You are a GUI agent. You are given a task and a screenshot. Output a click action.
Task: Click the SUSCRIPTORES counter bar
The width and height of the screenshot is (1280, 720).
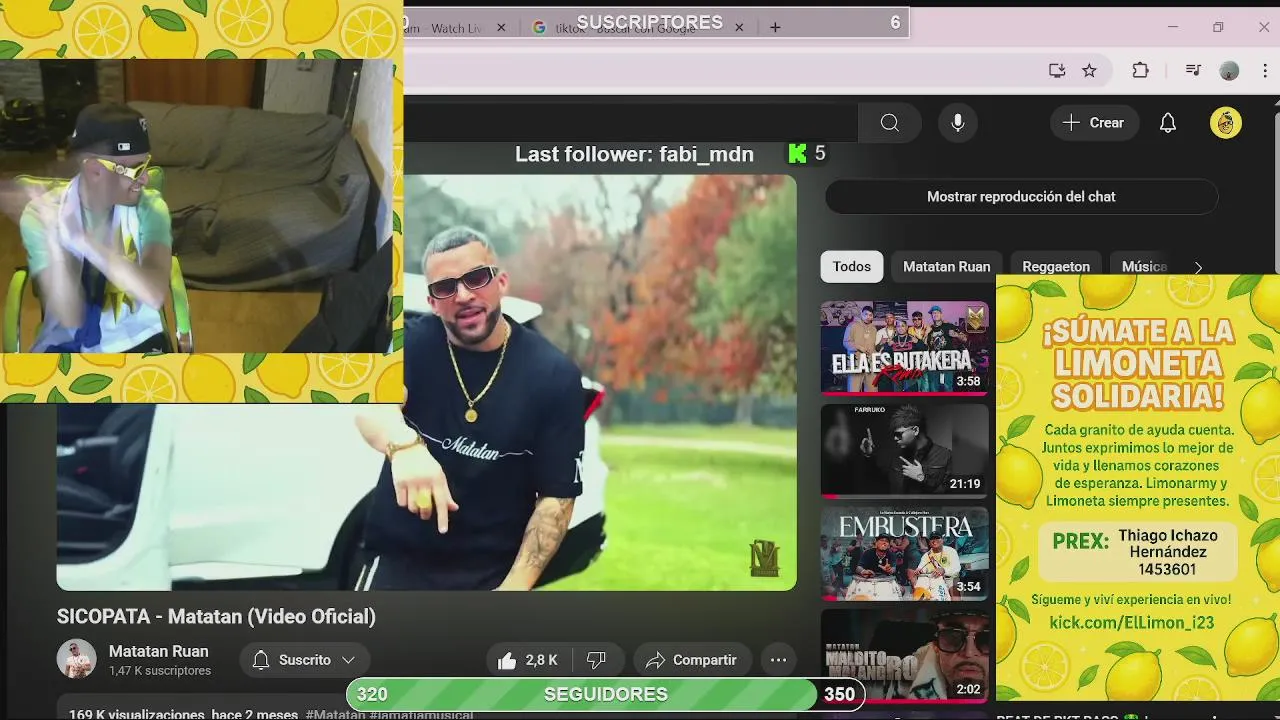coord(655,22)
